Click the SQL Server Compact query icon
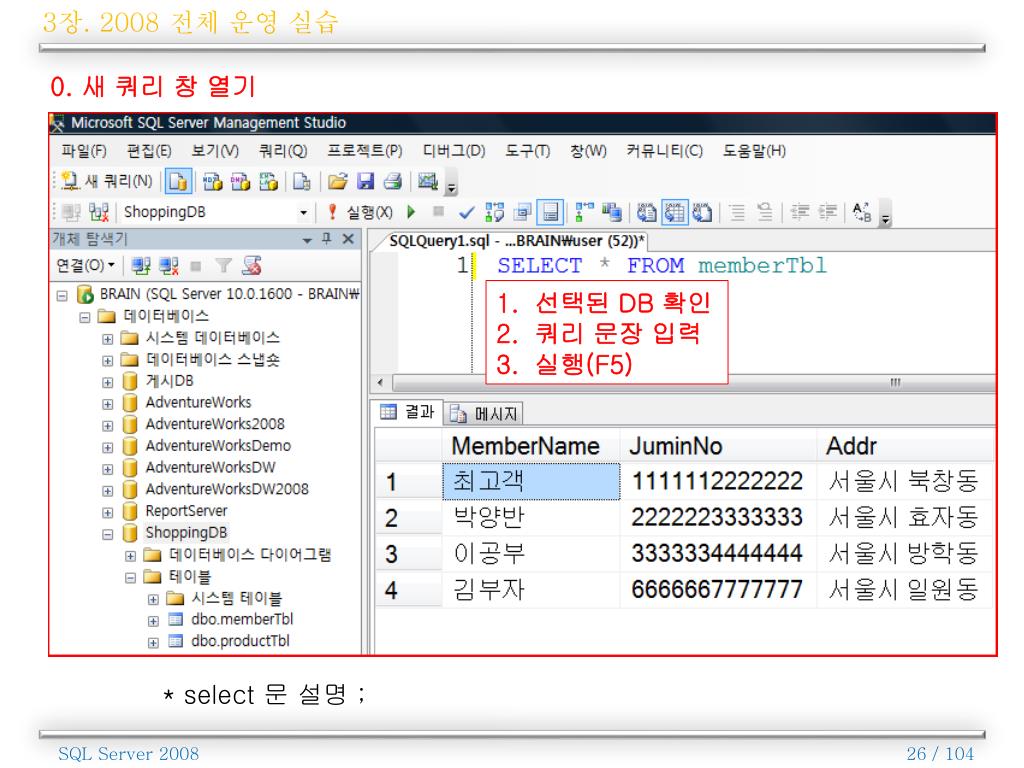Image resolution: width=1024 pixels, height=768 pixels. tap(301, 181)
